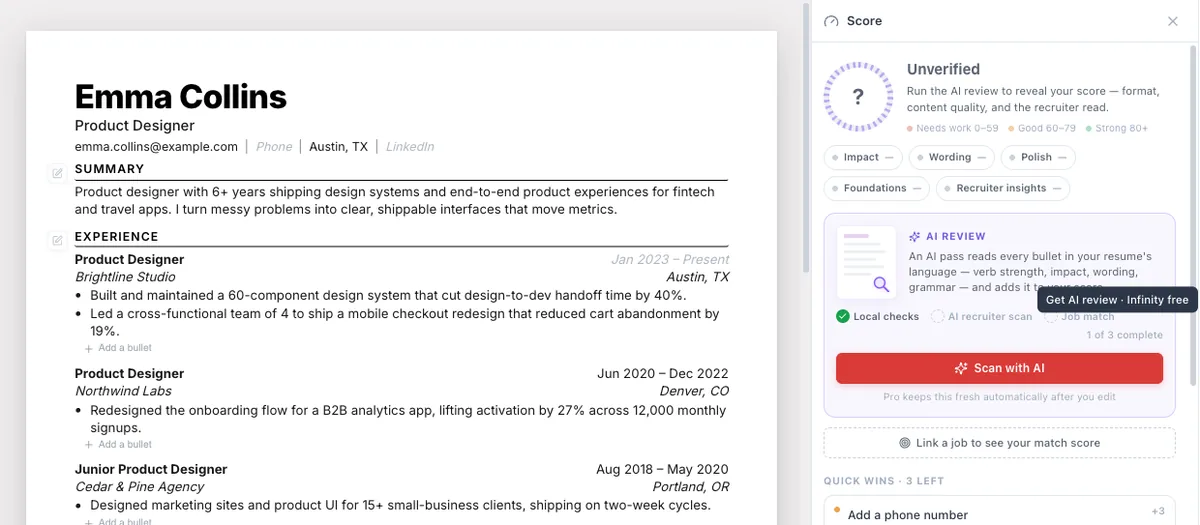The width and height of the screenshot is (1200, 525).
Task: Open the Foundations category chip
Action: (877, 188)
